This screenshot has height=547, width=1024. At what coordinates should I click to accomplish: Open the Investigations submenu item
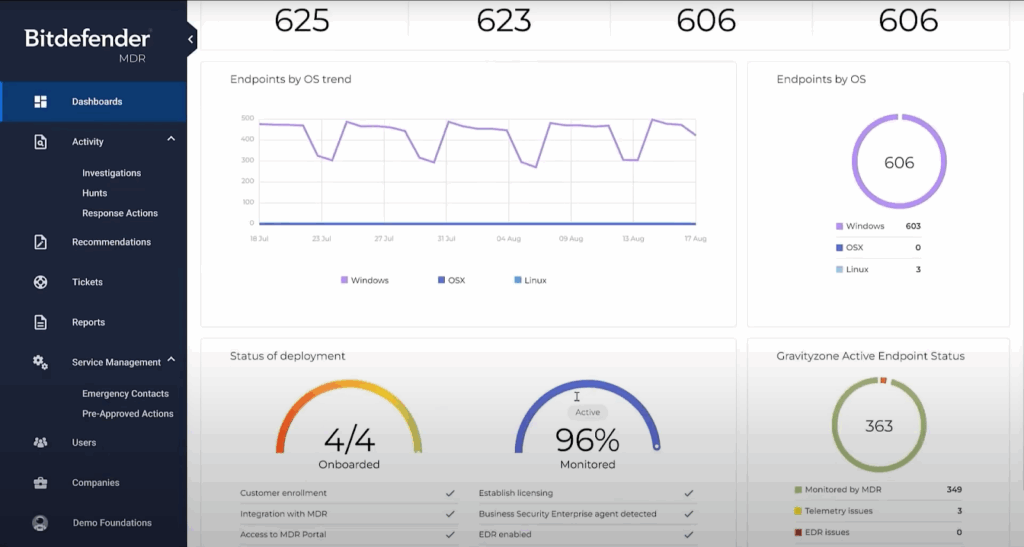click(111, 173)
